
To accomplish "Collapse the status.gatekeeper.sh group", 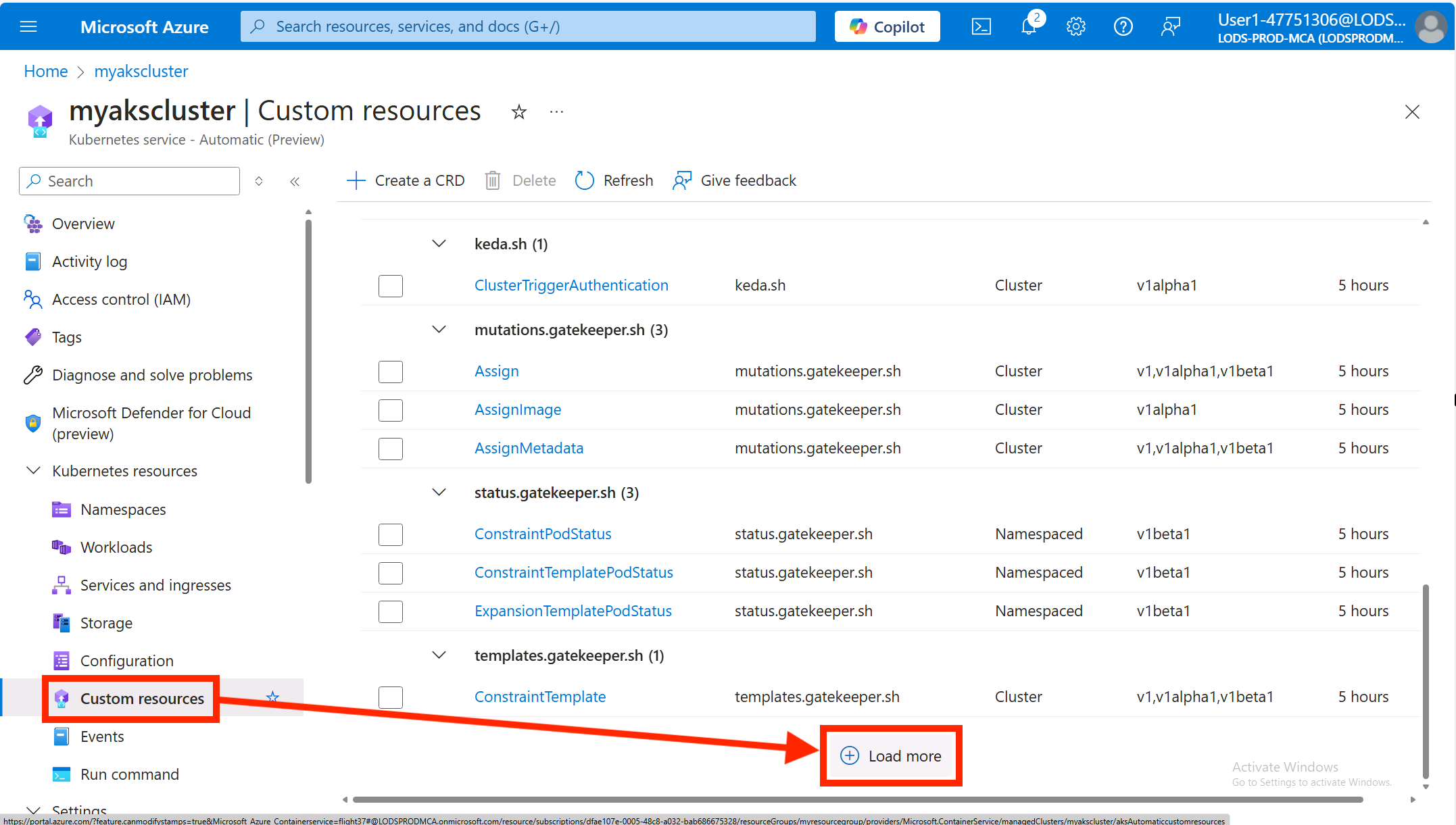I will [x=439, y=493].
